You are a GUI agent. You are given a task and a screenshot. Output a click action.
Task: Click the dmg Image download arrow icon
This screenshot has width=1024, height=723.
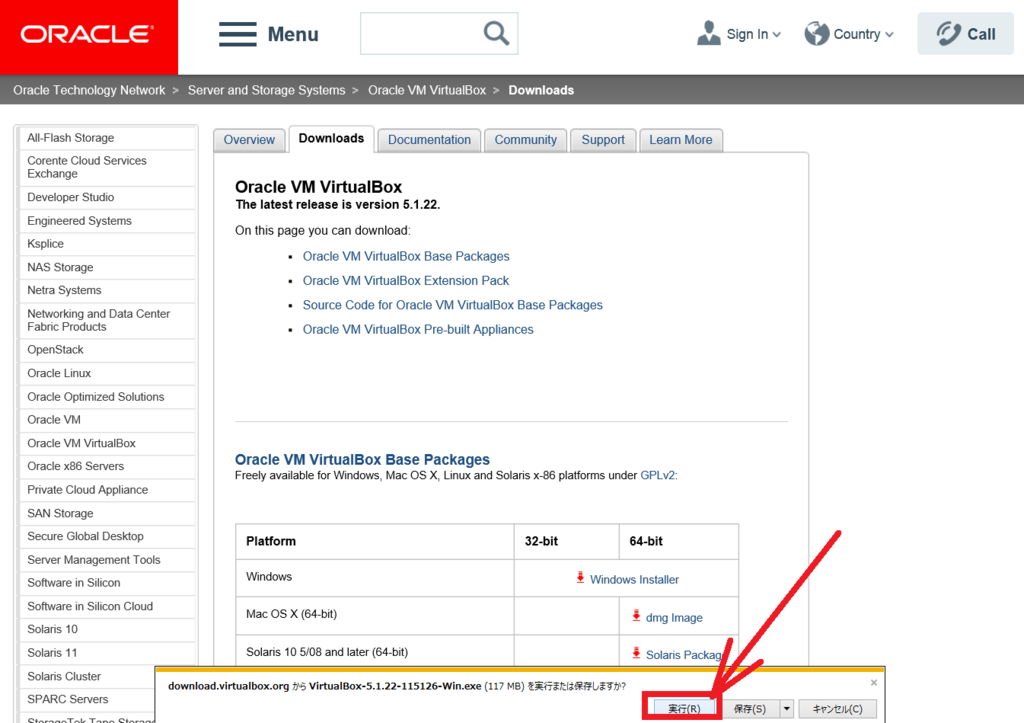click(x=636, y=615)
